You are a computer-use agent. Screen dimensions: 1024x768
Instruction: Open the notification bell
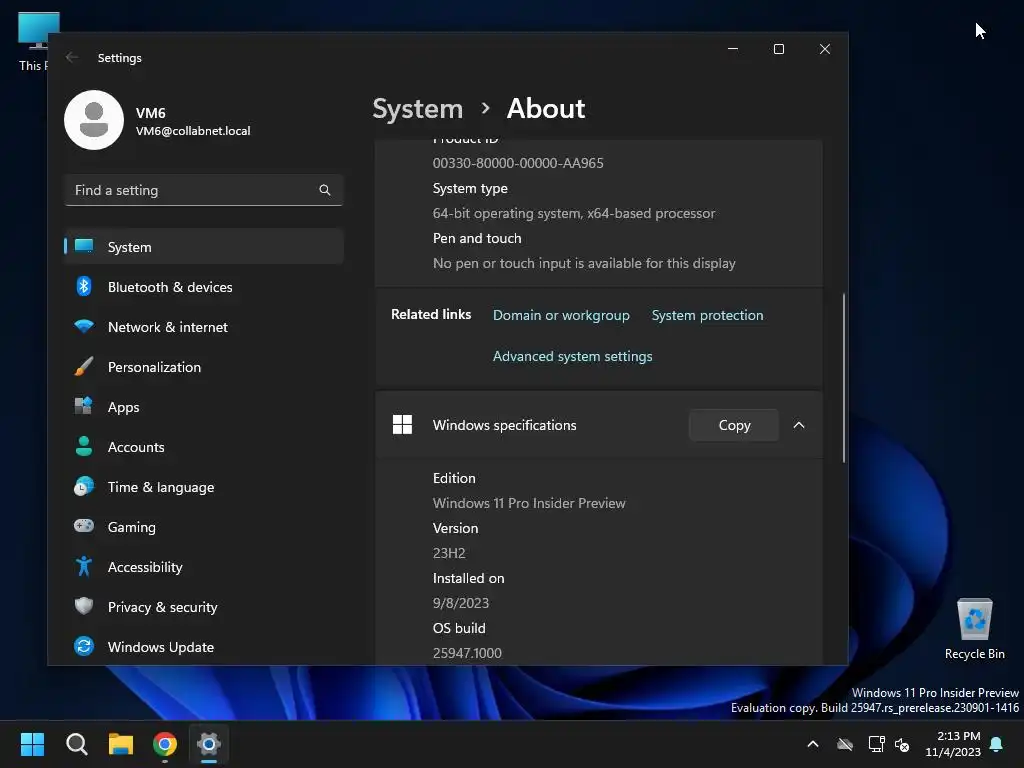(x=997, y=744)
